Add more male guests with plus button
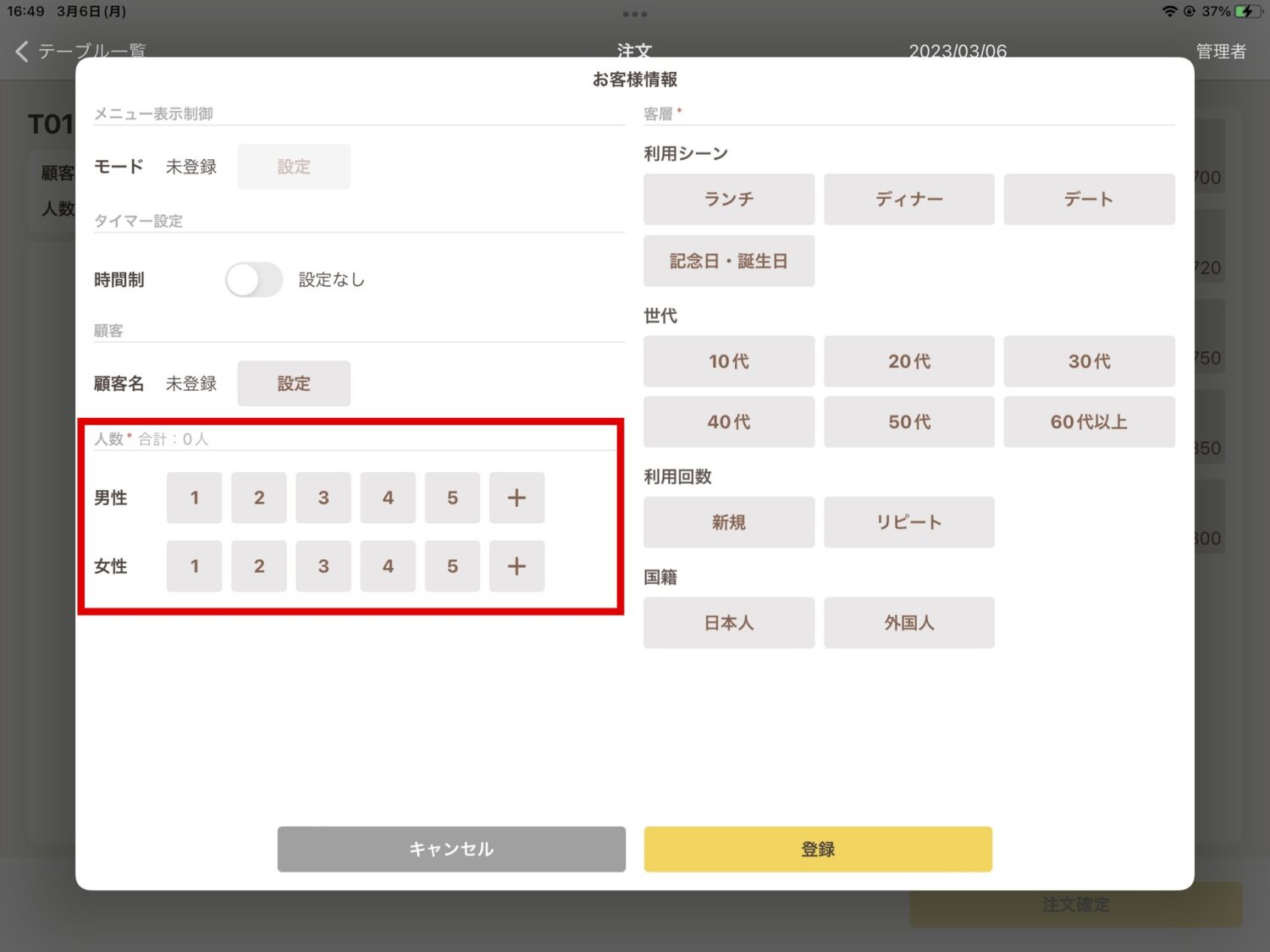 point(516,498)
